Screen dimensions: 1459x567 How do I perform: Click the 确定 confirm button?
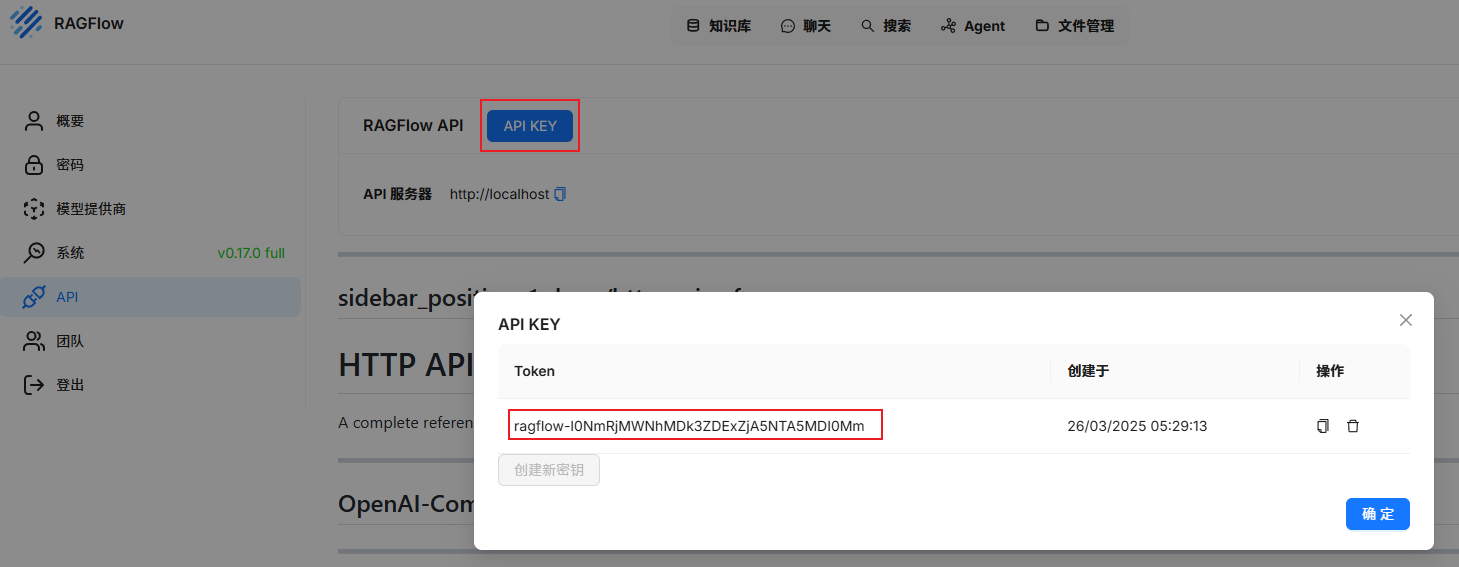tap(1378, 514)
